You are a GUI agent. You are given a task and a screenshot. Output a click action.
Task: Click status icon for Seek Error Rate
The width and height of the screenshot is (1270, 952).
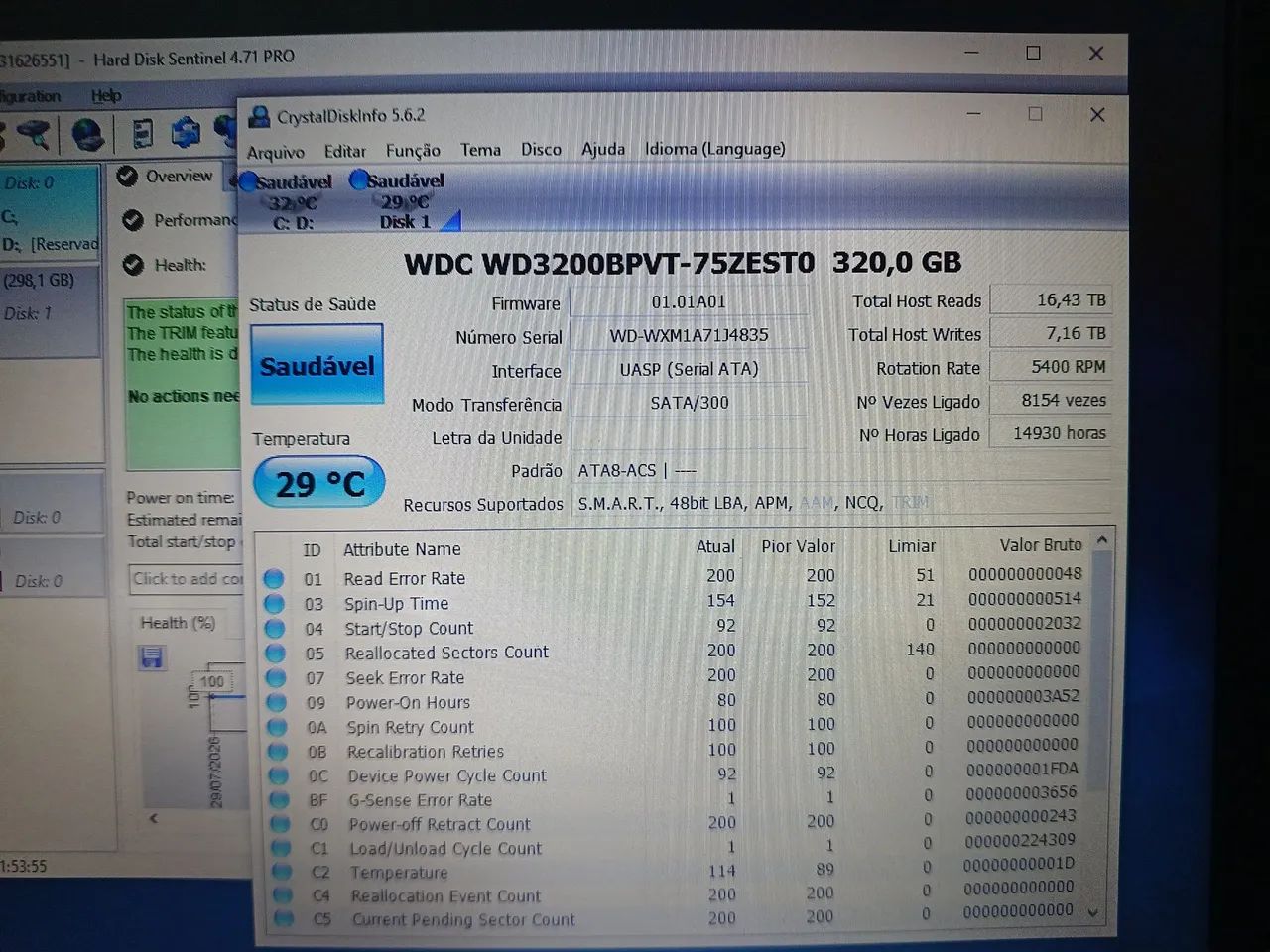tap(276, 678)
